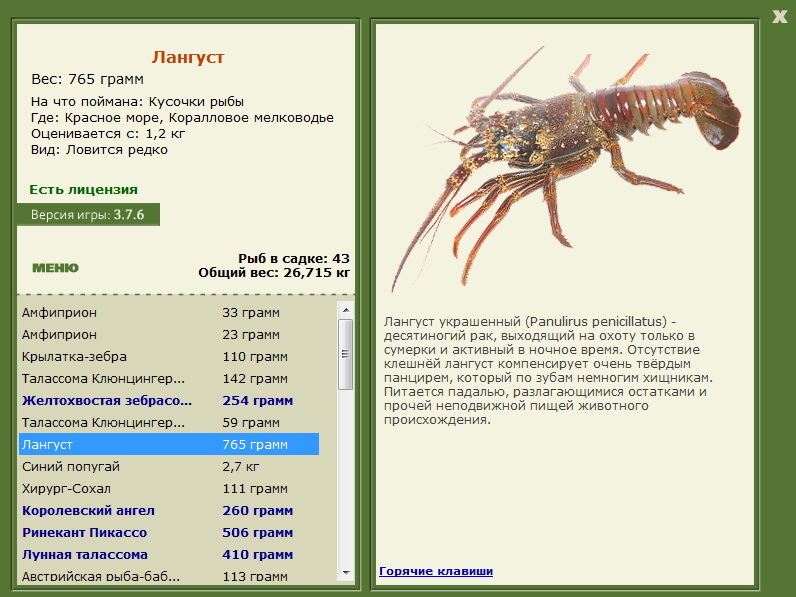This screenshot has height=597, width=796.
Task: Click the Вид: Ловится редко line
Action: click(99, 150)
